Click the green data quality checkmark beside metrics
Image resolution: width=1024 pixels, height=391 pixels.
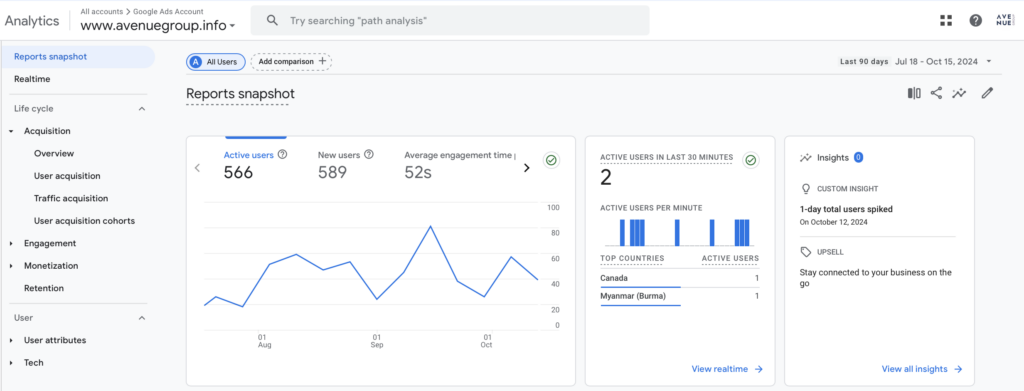(551, 160)
